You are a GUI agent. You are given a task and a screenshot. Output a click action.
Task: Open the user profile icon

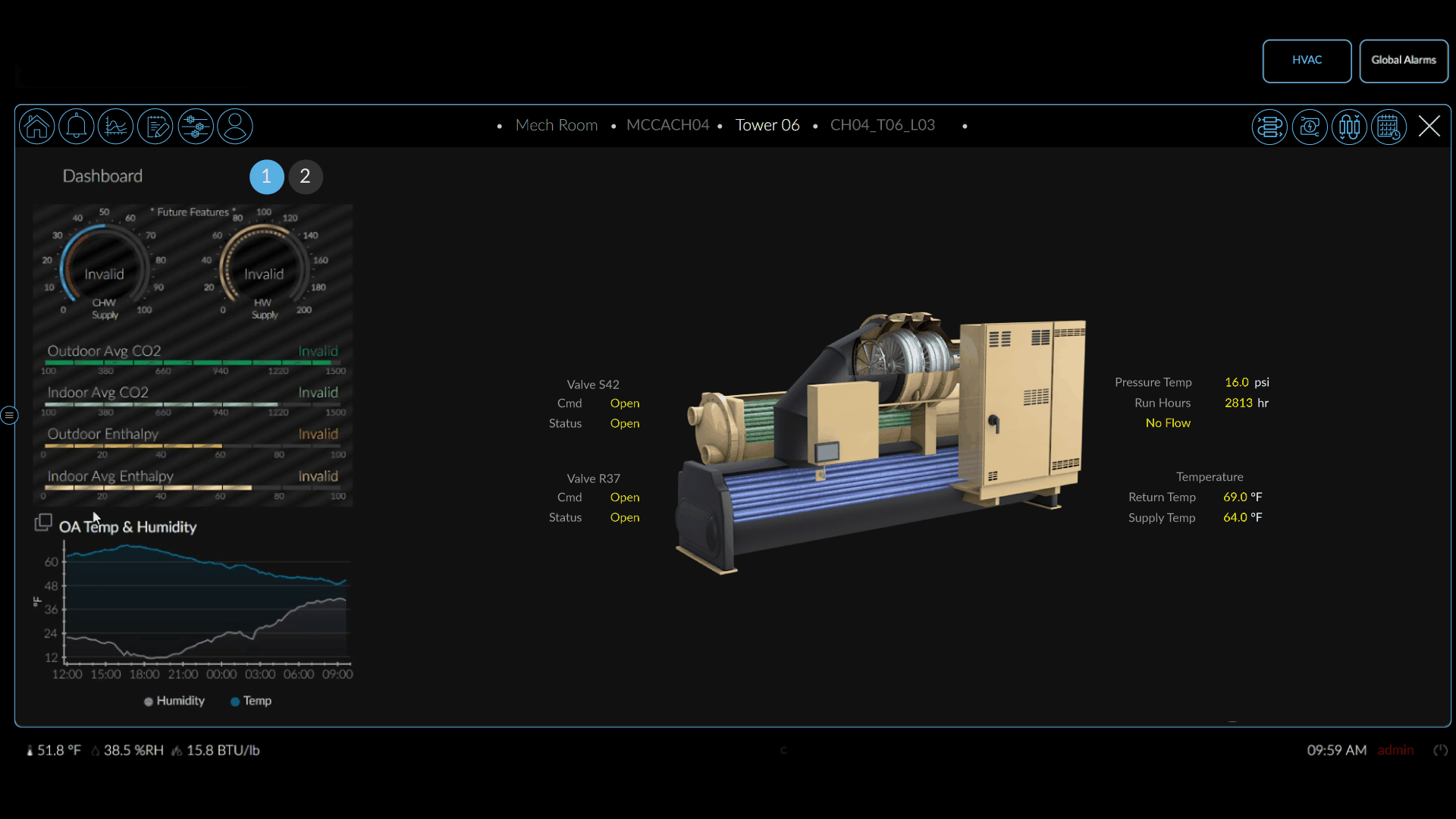(x=235, y=127)
